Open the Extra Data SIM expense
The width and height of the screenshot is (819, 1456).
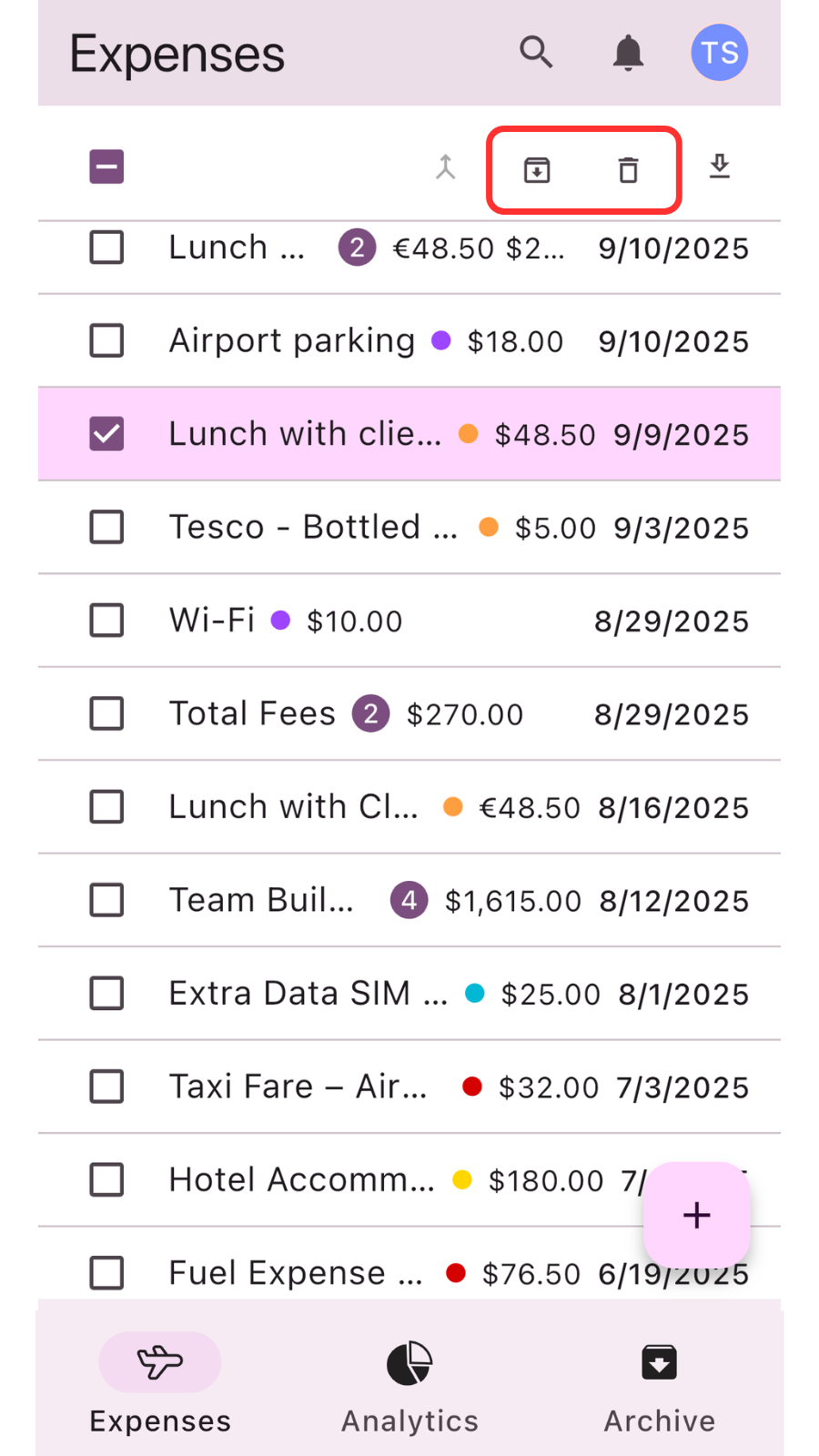[x=308, y=994]
